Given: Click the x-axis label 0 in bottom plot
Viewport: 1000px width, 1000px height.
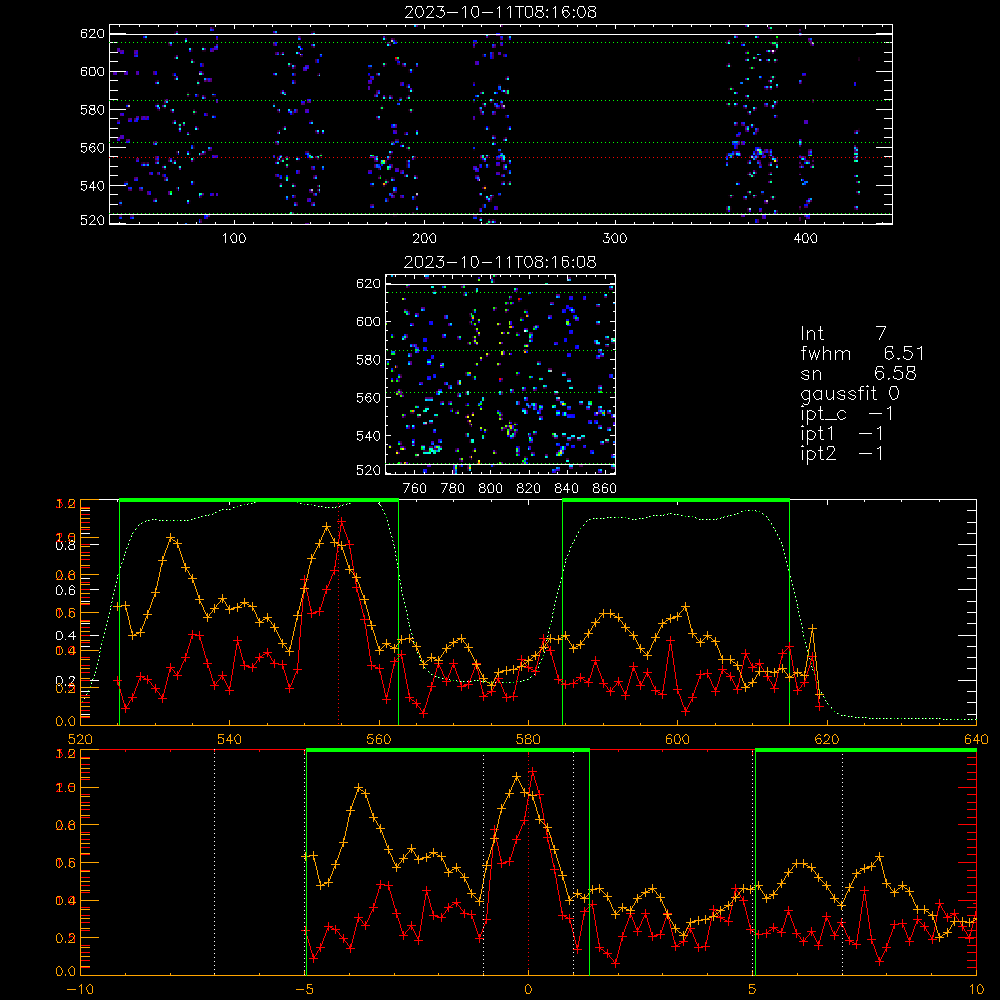Looking at the screenshot, I should (x=528, y=989).
